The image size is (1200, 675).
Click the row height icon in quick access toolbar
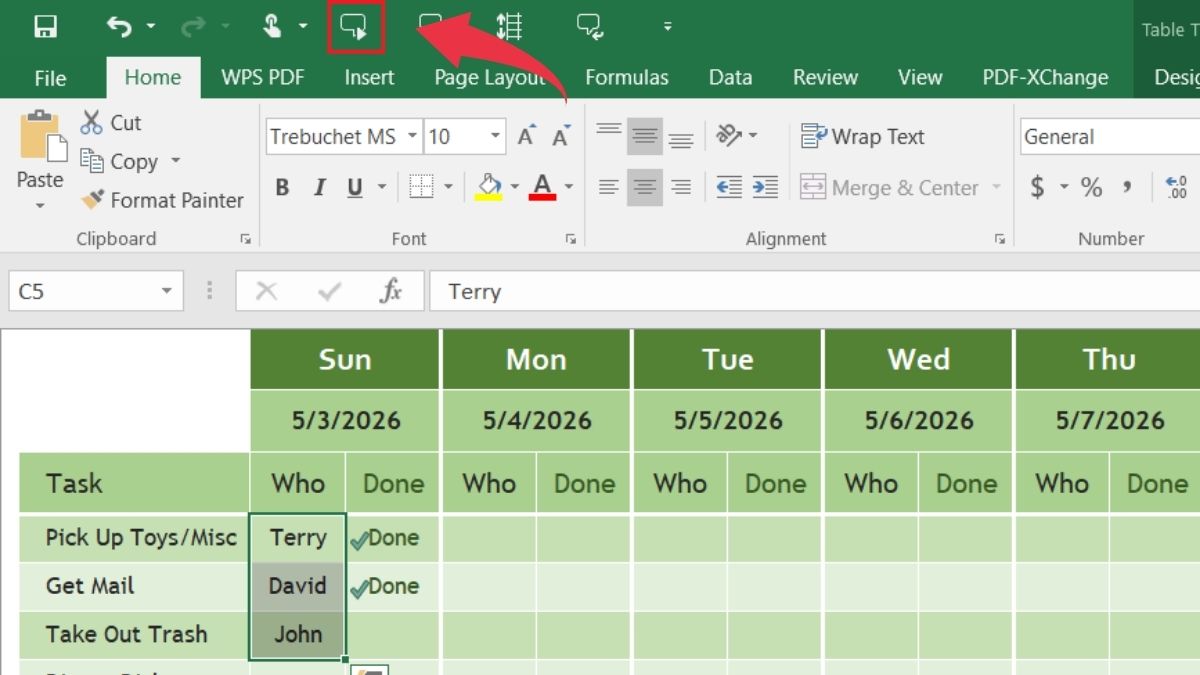click(509, 27)
